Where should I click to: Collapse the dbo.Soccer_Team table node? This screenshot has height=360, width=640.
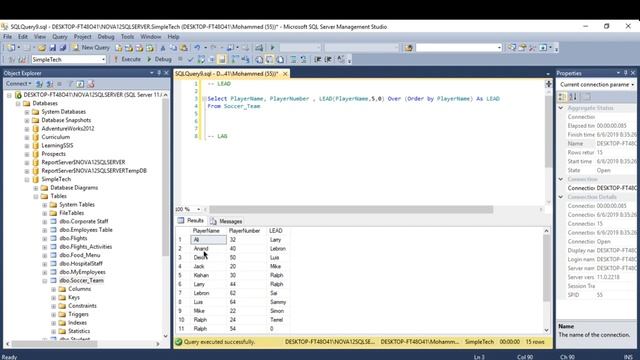coord(45,281)
